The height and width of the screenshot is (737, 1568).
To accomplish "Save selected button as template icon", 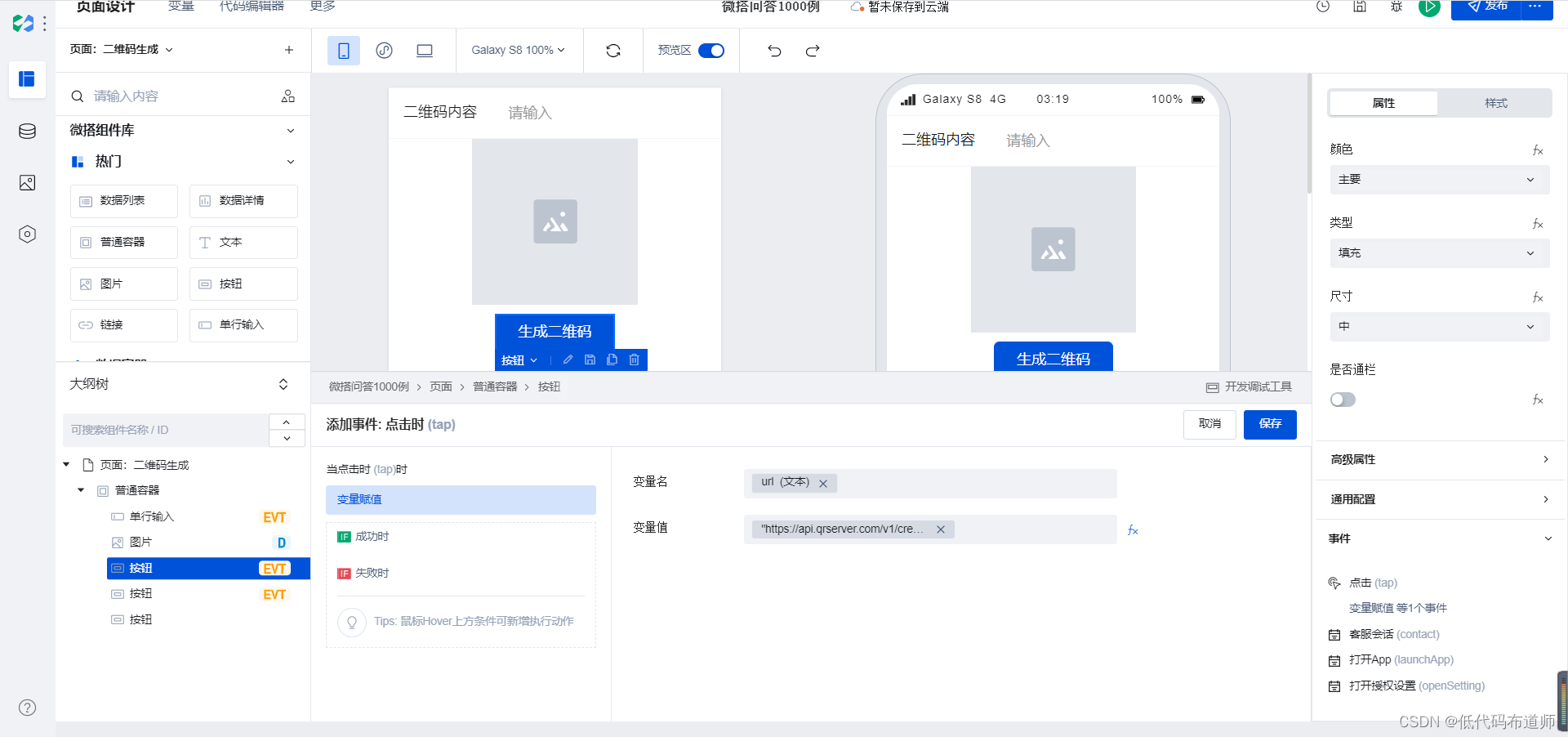I will 590,360.
